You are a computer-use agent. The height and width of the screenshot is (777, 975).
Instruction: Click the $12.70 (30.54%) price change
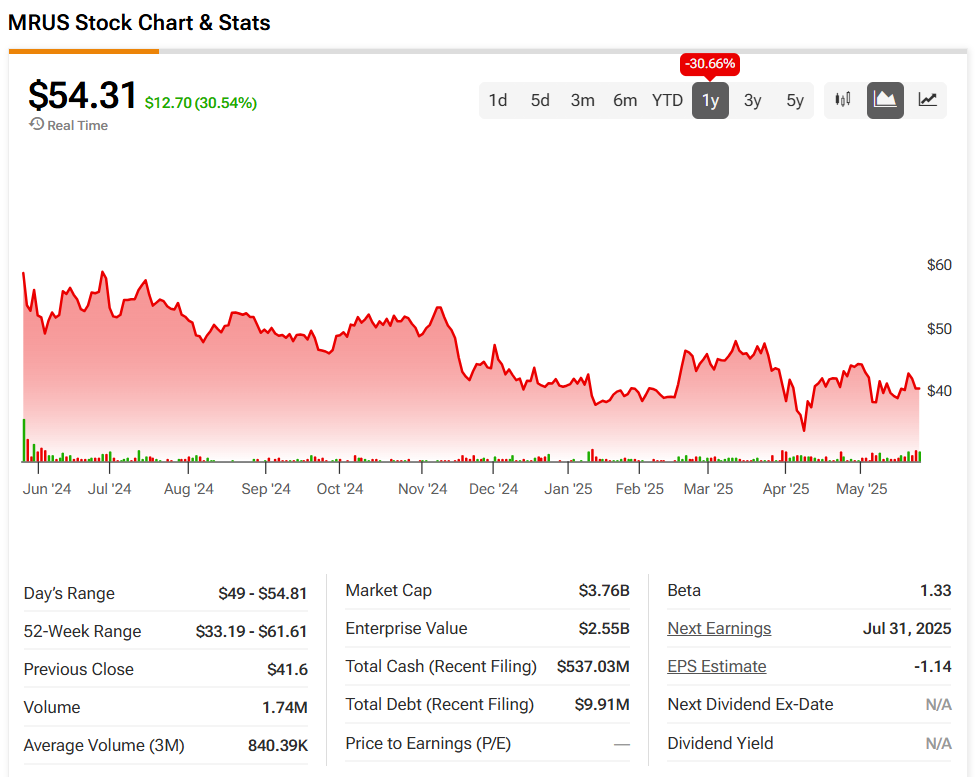(201, 103)
